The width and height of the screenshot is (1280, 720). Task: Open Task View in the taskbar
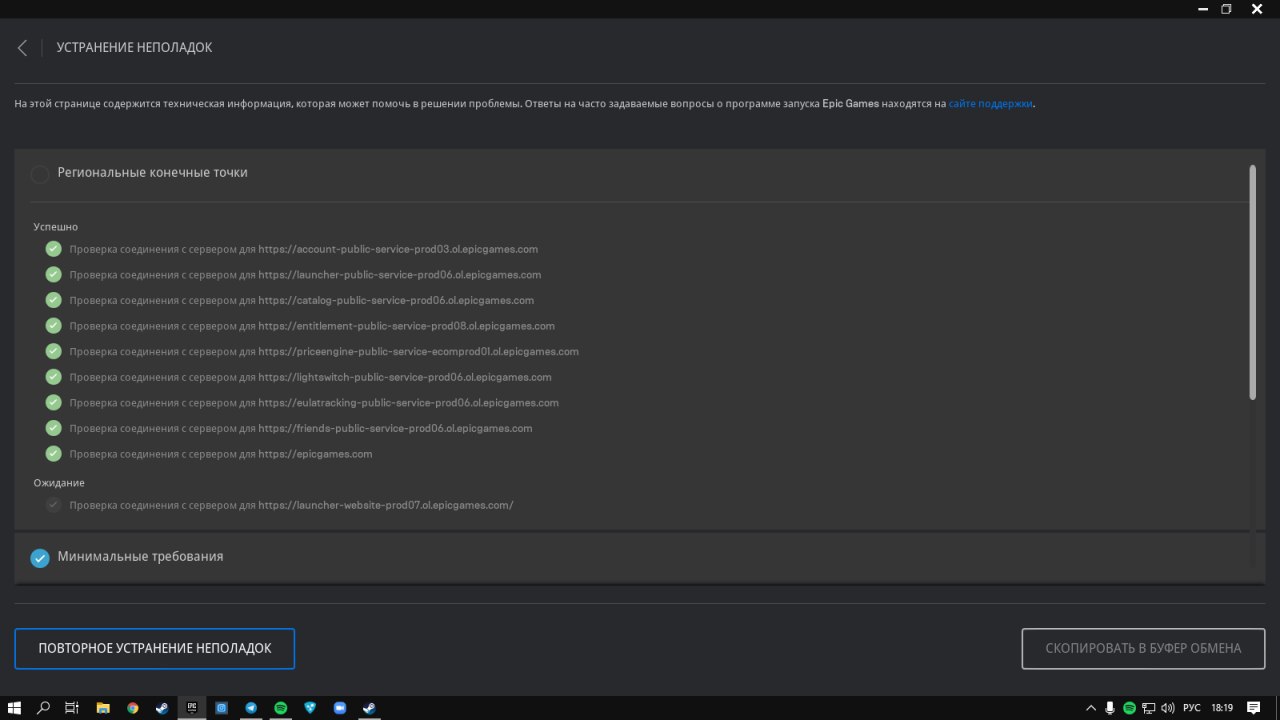click(x=72, y=707)
